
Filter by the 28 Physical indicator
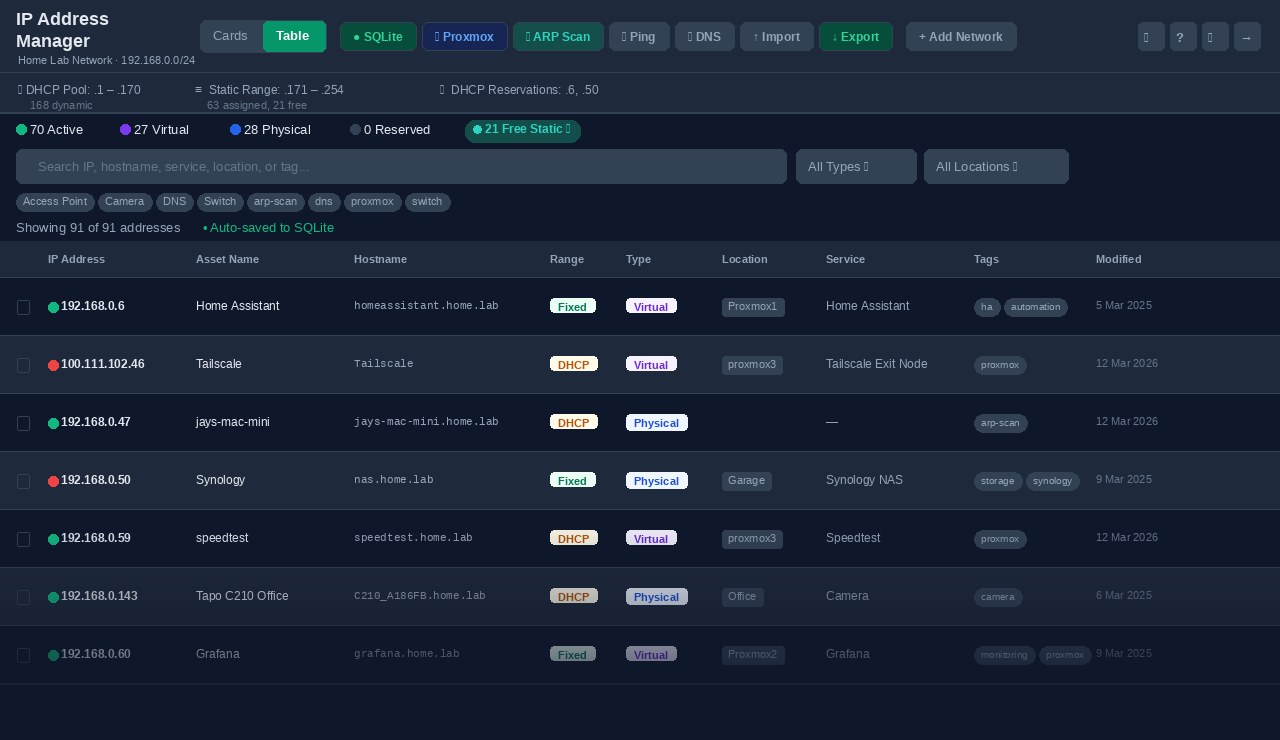click(x=270, y=130)
